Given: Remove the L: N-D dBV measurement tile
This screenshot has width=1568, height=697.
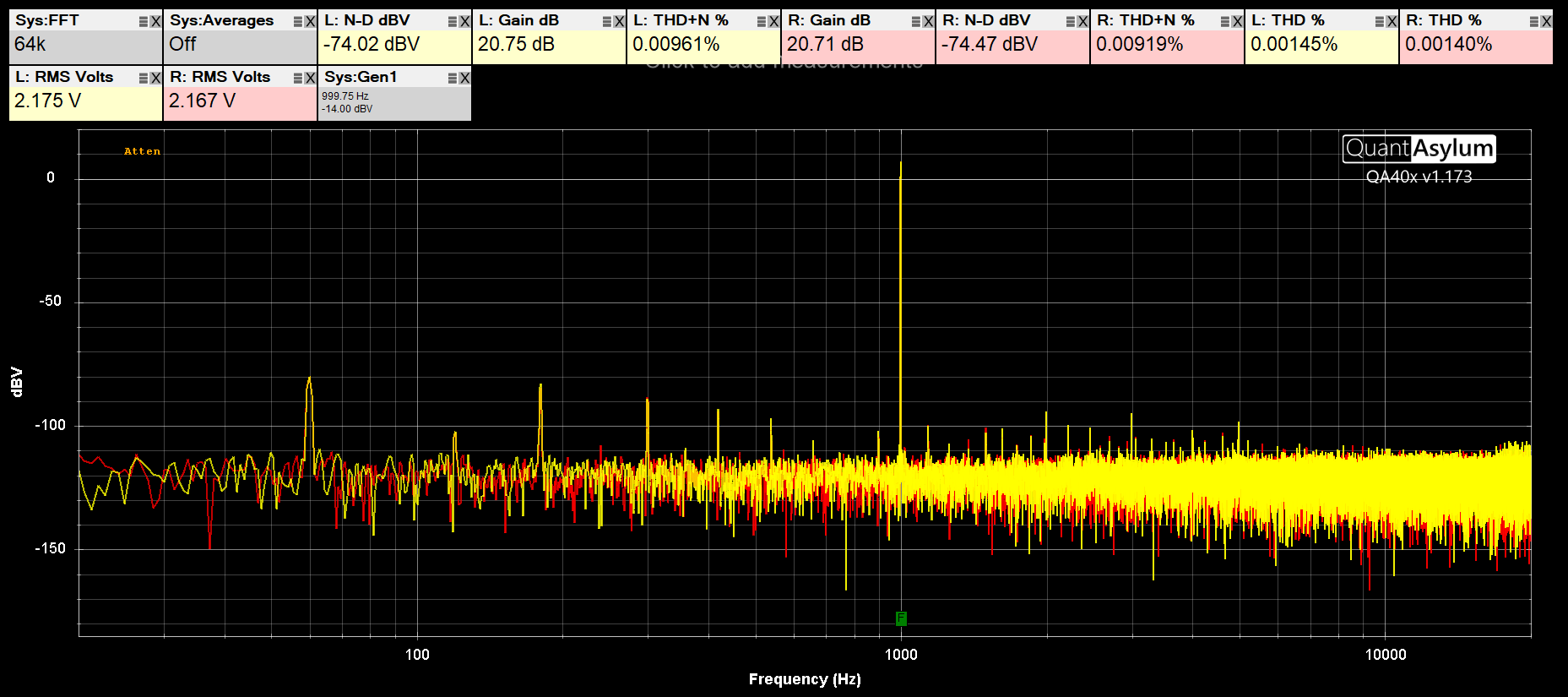Looking at the screenshot, I should tap(464, 21).
